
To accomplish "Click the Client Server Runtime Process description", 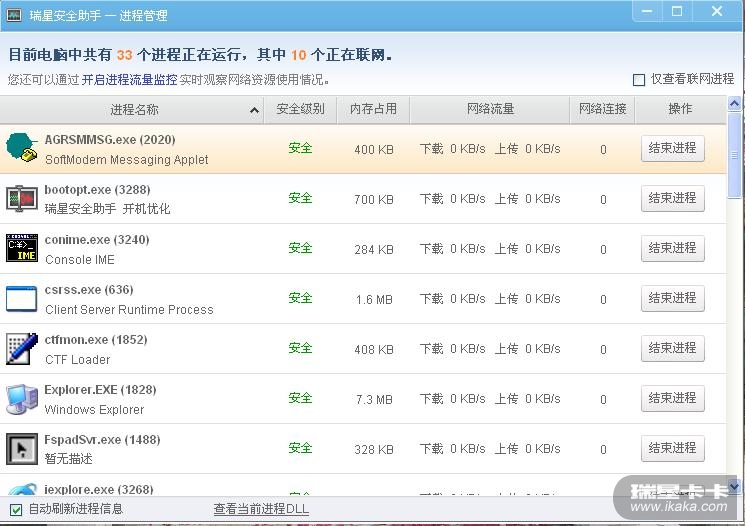I will coord(129,310).
